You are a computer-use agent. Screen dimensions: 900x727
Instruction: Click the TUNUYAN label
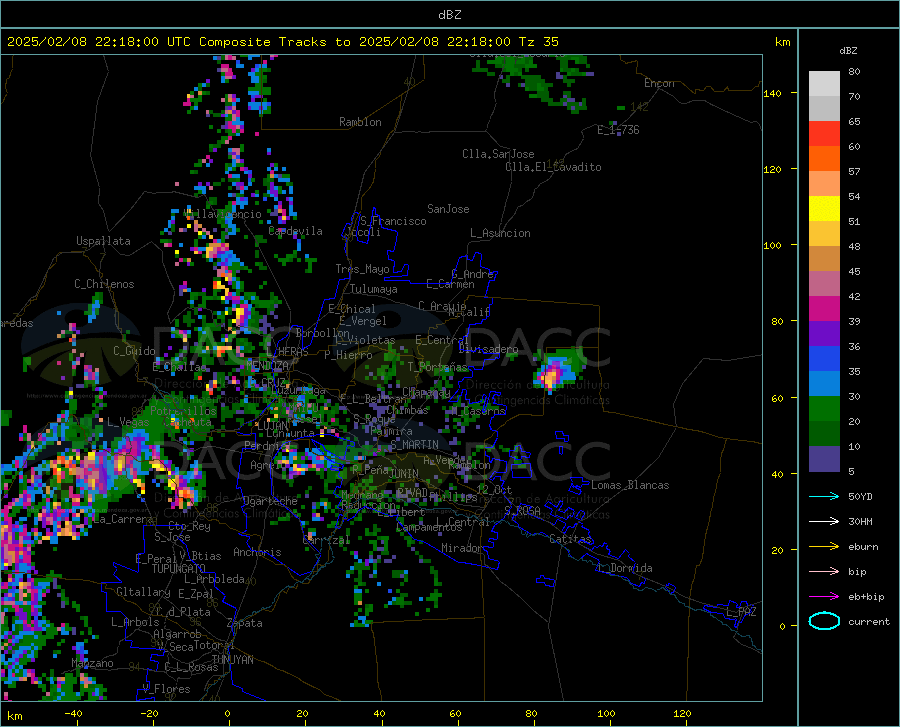(x=232, y=660)
